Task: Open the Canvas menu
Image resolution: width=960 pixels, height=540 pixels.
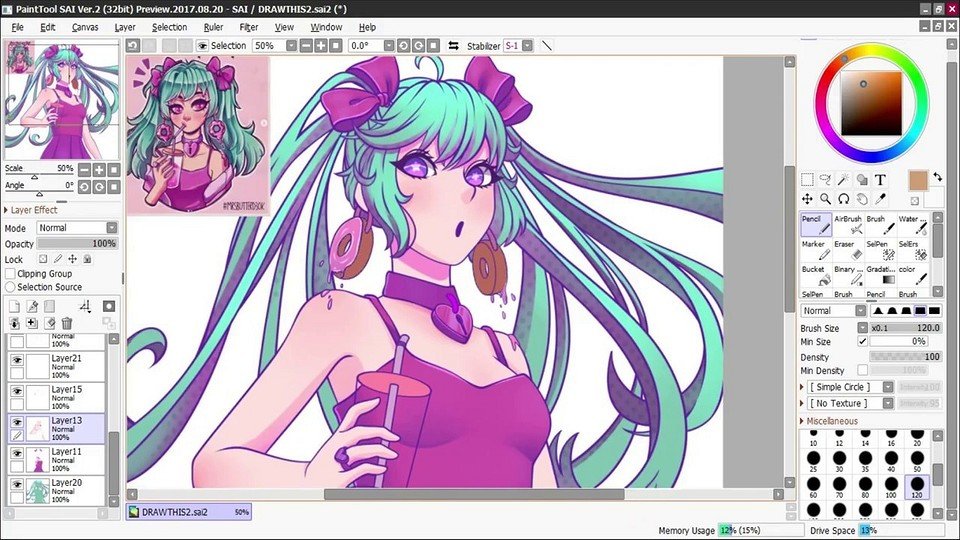Action: 85,27
